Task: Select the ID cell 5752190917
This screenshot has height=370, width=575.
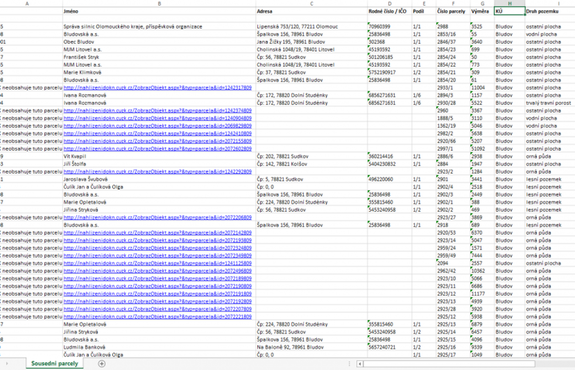Action: pos(389,73)
